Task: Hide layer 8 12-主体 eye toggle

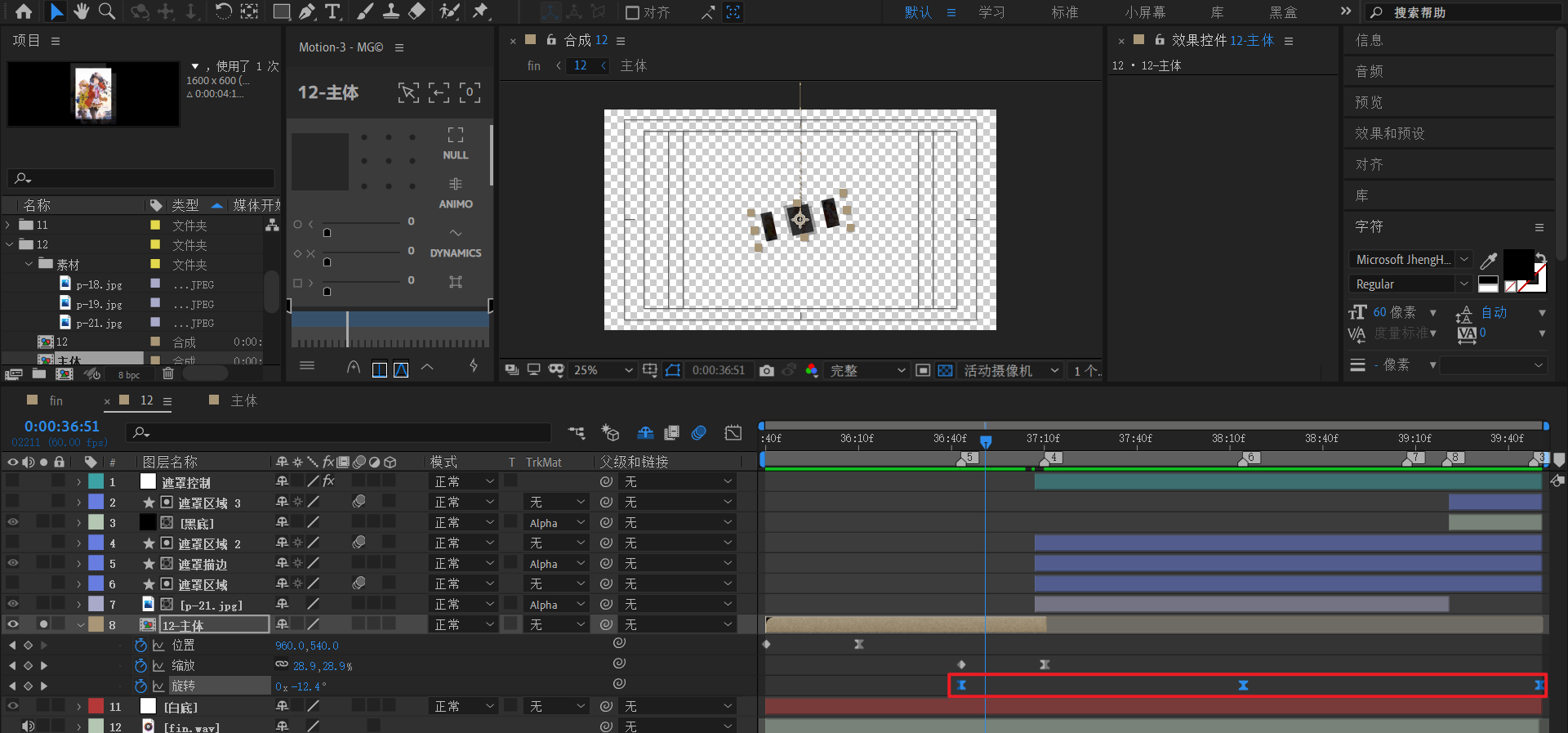Action: coord(13,624)
